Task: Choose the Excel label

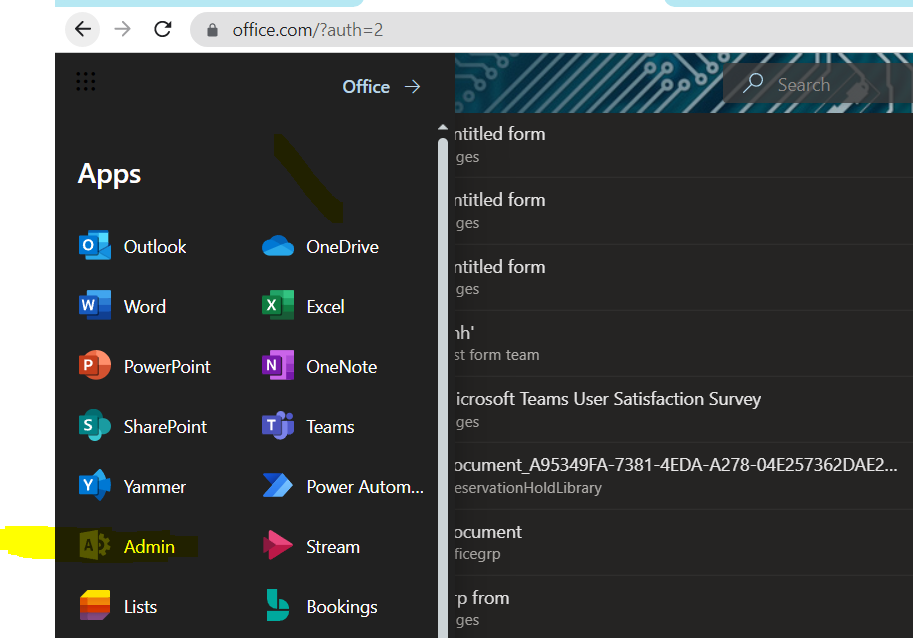Action: 325,307
